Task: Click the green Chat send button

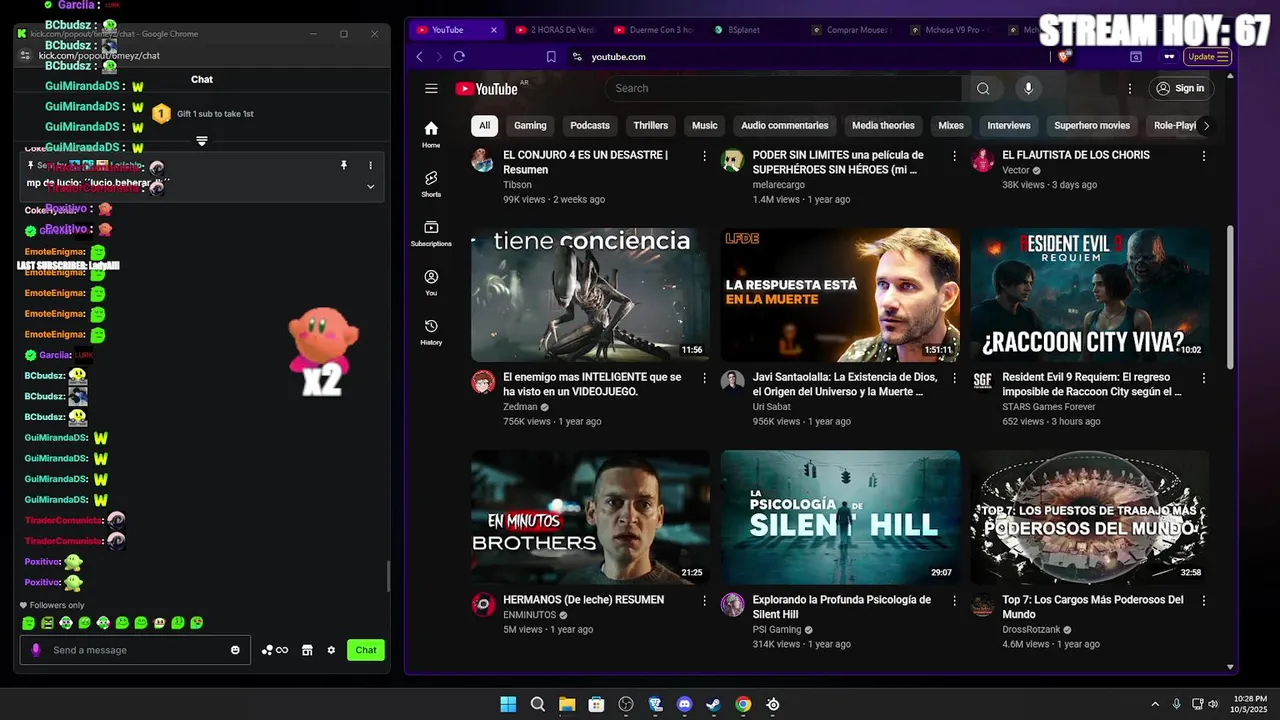Action: 366,650
